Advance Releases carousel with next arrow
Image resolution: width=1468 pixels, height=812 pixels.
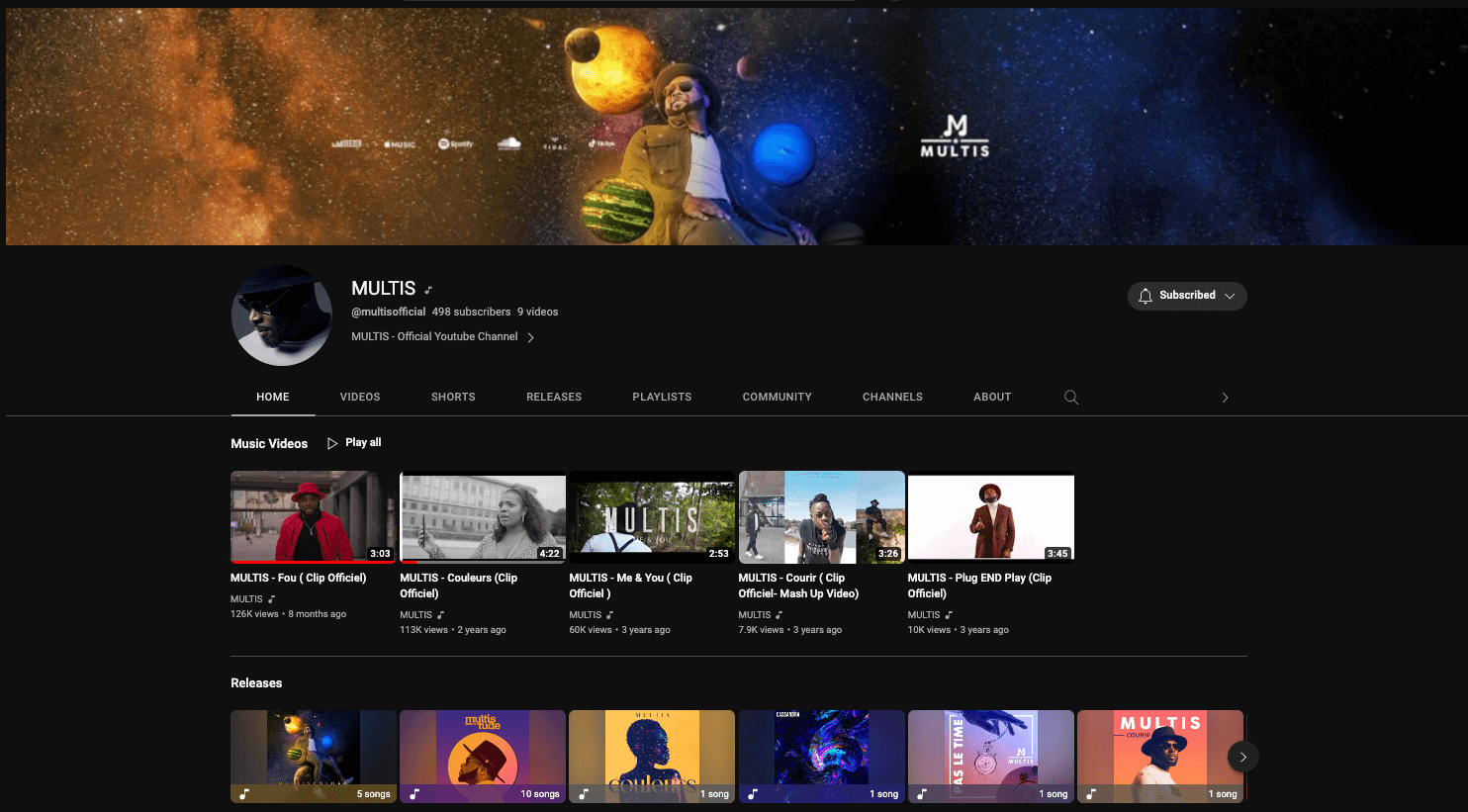[1243, 757]
